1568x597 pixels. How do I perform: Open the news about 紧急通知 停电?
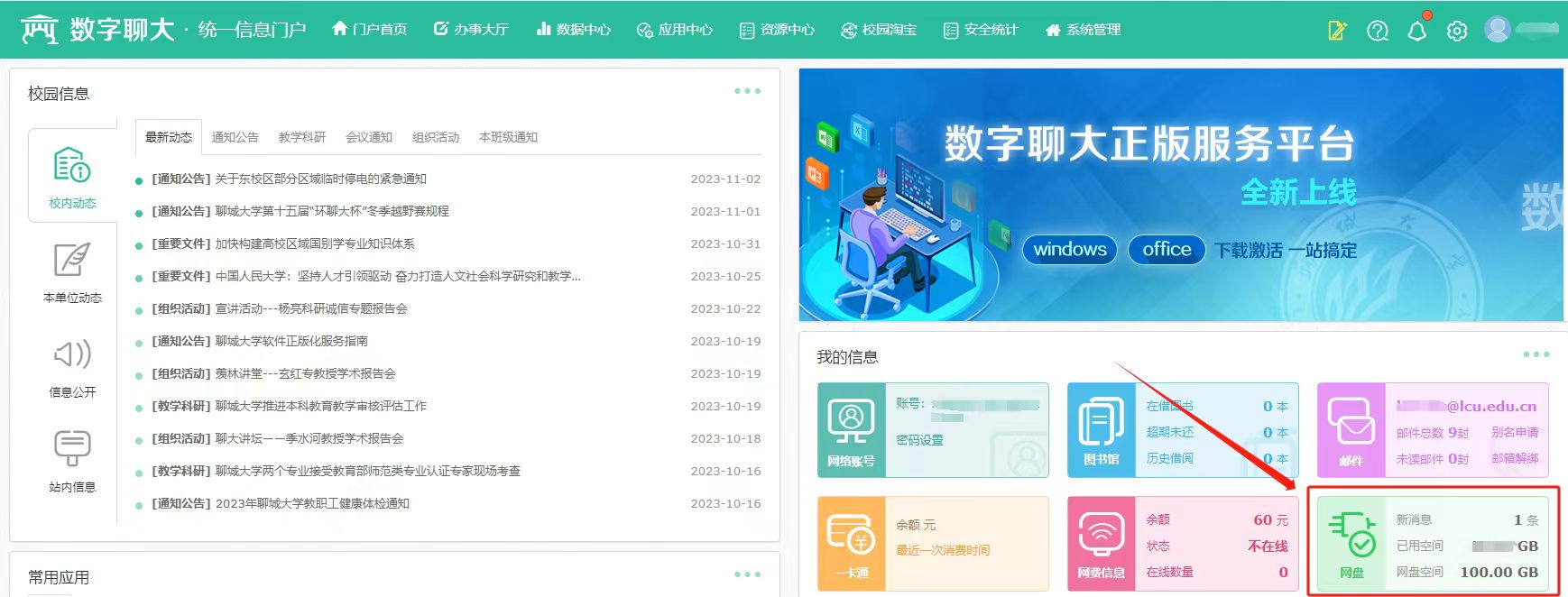click(320, 179)
